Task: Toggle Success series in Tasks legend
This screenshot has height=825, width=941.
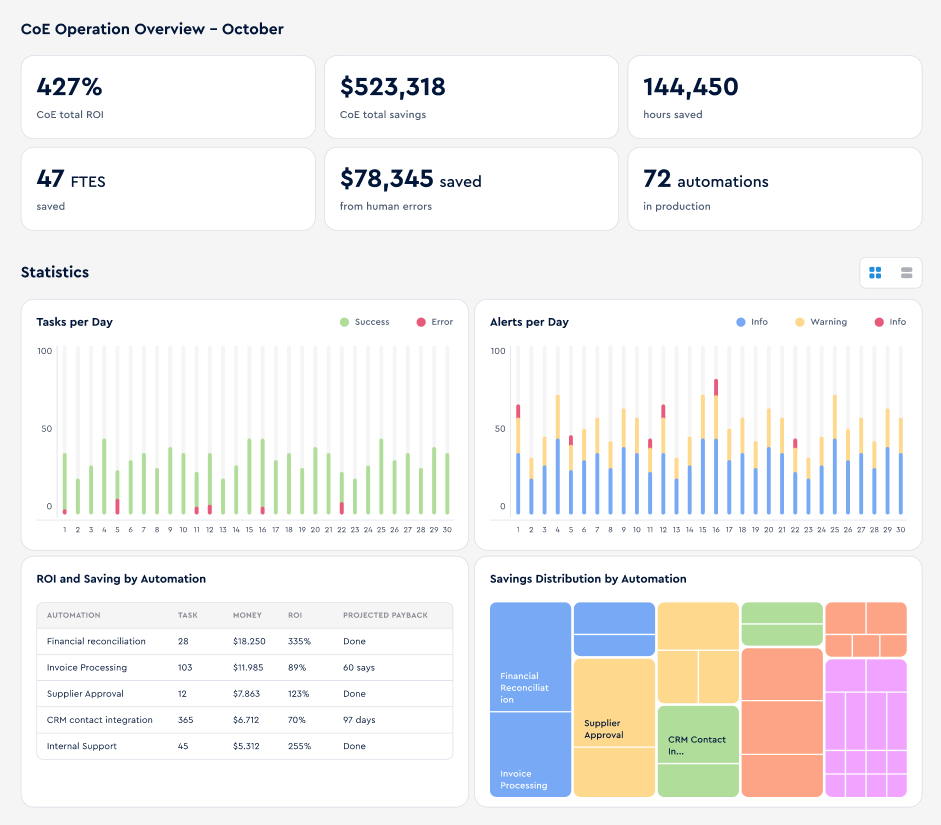Action: (x=365, y=322)
